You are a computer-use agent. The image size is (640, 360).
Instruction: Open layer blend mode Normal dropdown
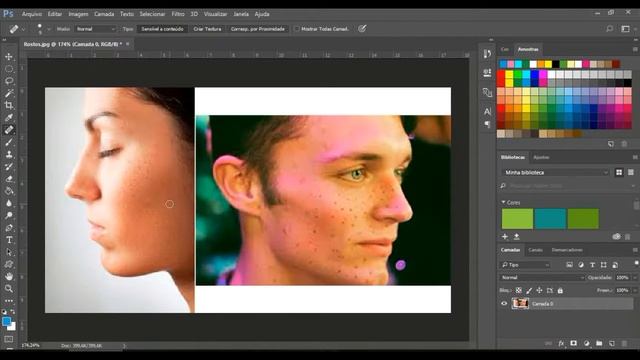pyautogui.click(x=542, y=278)
